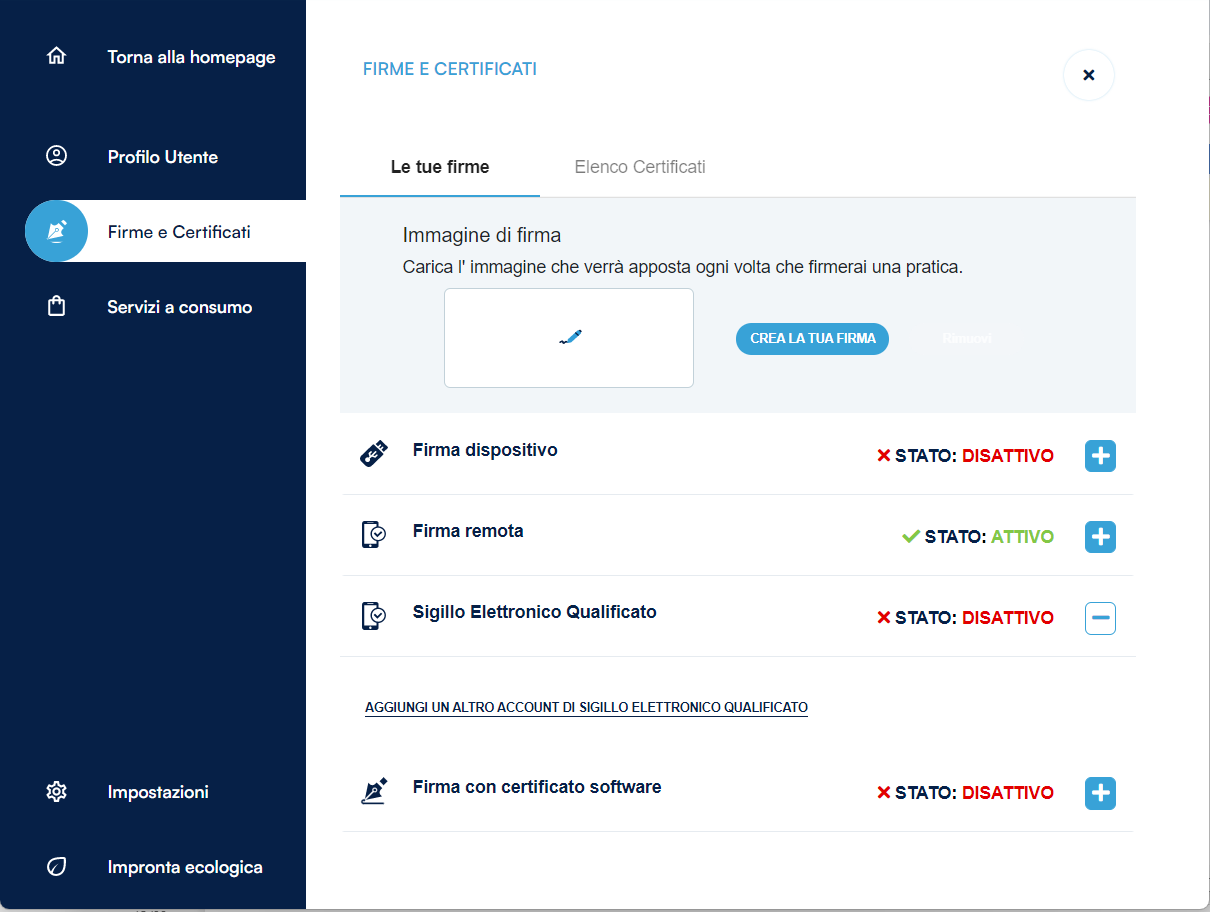Select the Le tue firme tab

click(440, 167)
